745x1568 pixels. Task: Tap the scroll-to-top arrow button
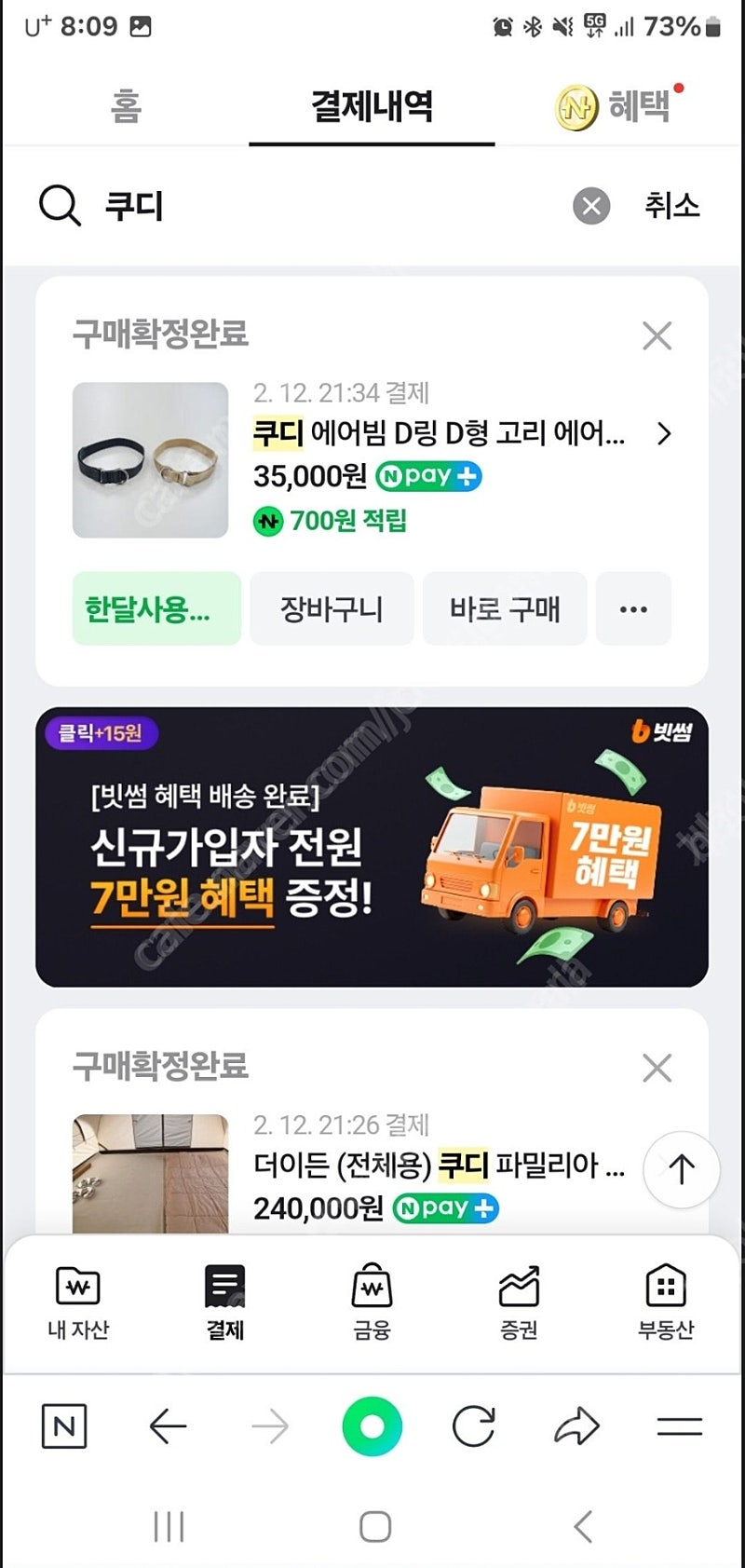tap(682, 1170)
